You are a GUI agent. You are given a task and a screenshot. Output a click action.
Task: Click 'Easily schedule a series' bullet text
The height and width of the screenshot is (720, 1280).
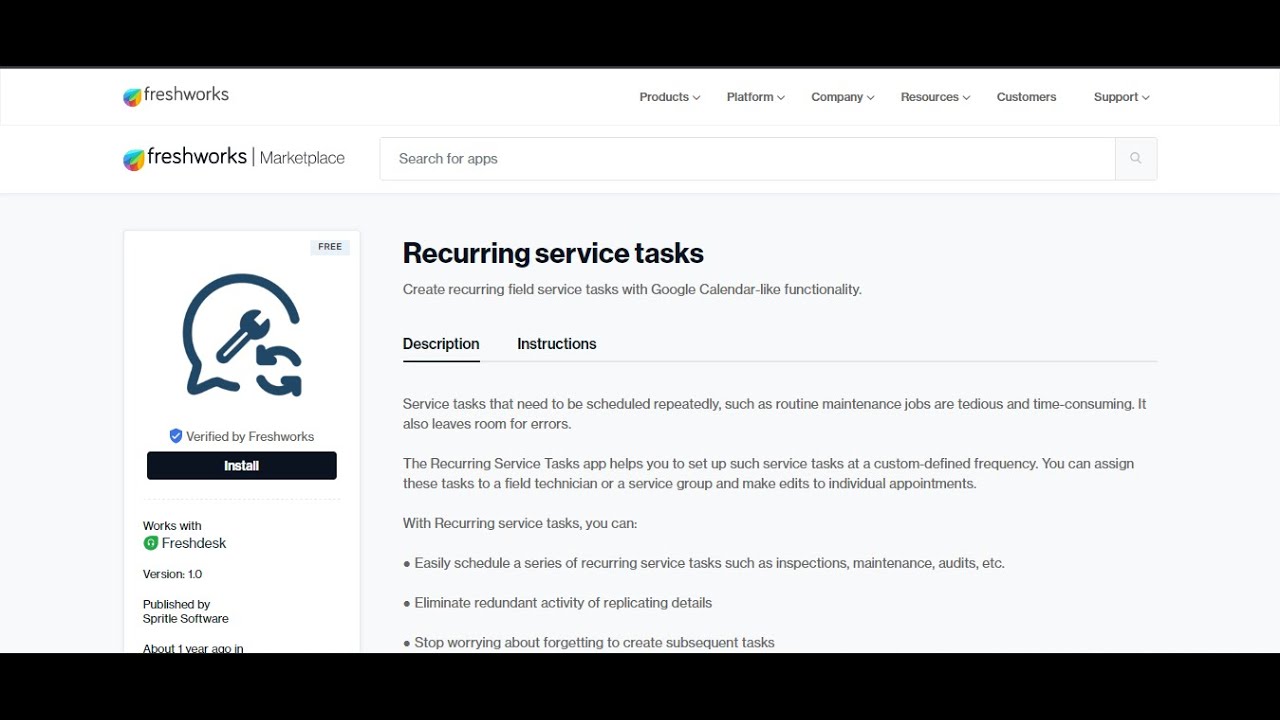click(703, 563)
